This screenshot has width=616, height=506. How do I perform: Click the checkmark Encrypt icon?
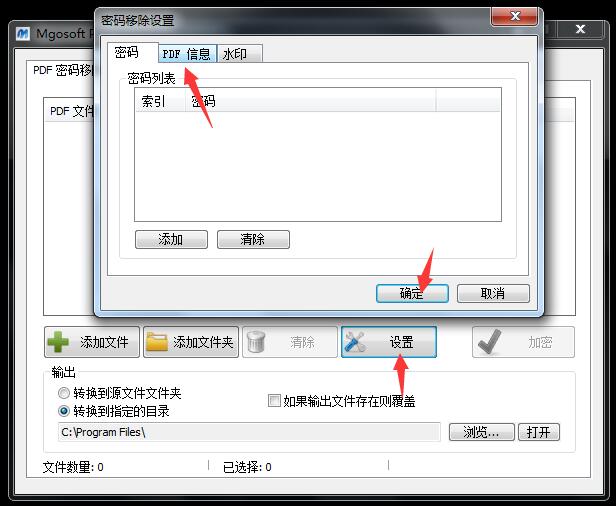pos(489,342)
